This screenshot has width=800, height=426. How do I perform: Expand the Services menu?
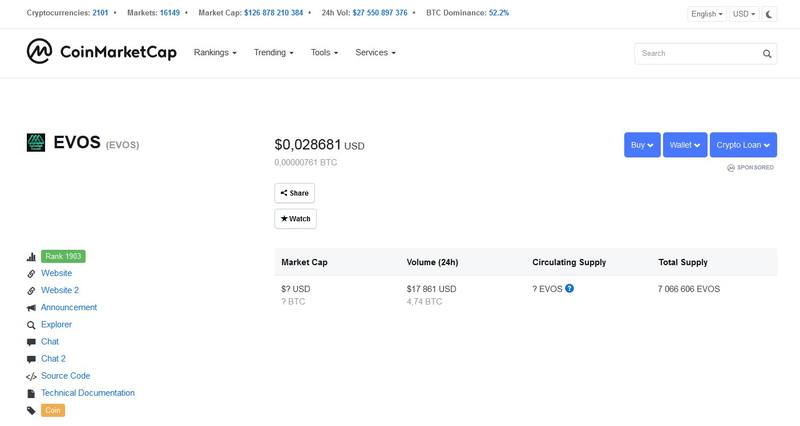pos(376,53)
